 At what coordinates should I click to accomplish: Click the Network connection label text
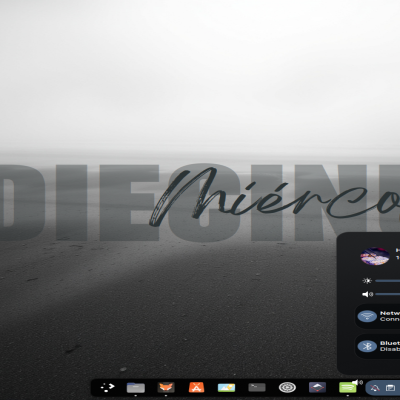tap(390, 316)
